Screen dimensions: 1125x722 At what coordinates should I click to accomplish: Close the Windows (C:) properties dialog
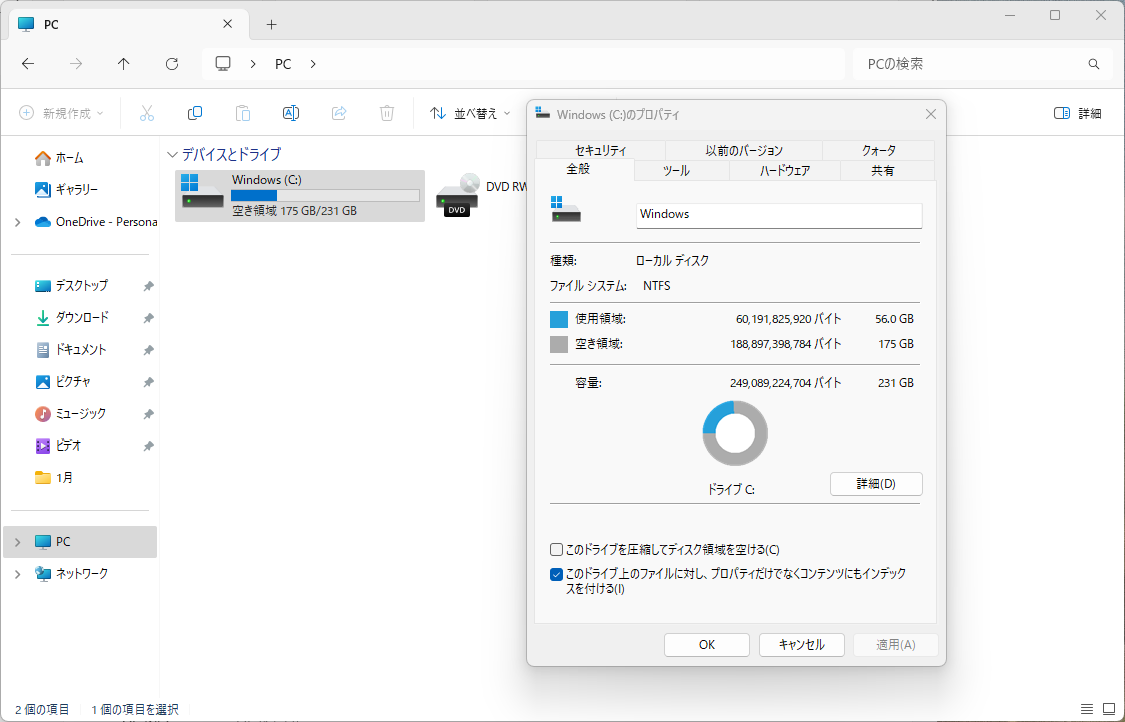click(931, 114)
